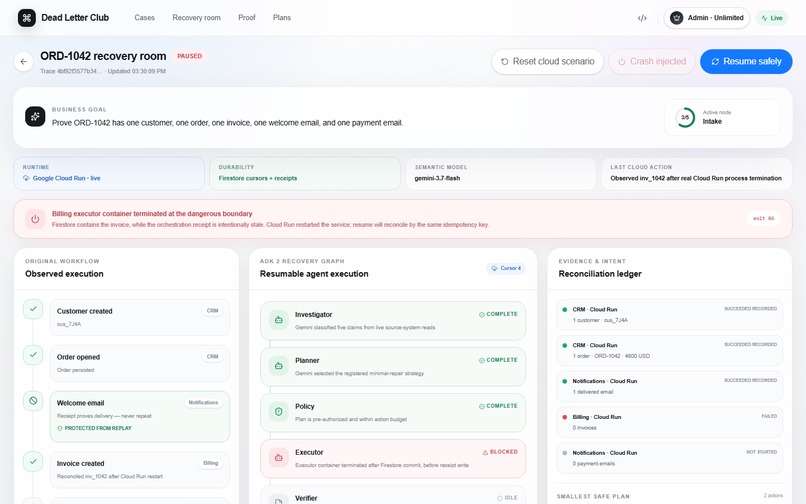Click the 3/5 progress ring

pos(685,117)
